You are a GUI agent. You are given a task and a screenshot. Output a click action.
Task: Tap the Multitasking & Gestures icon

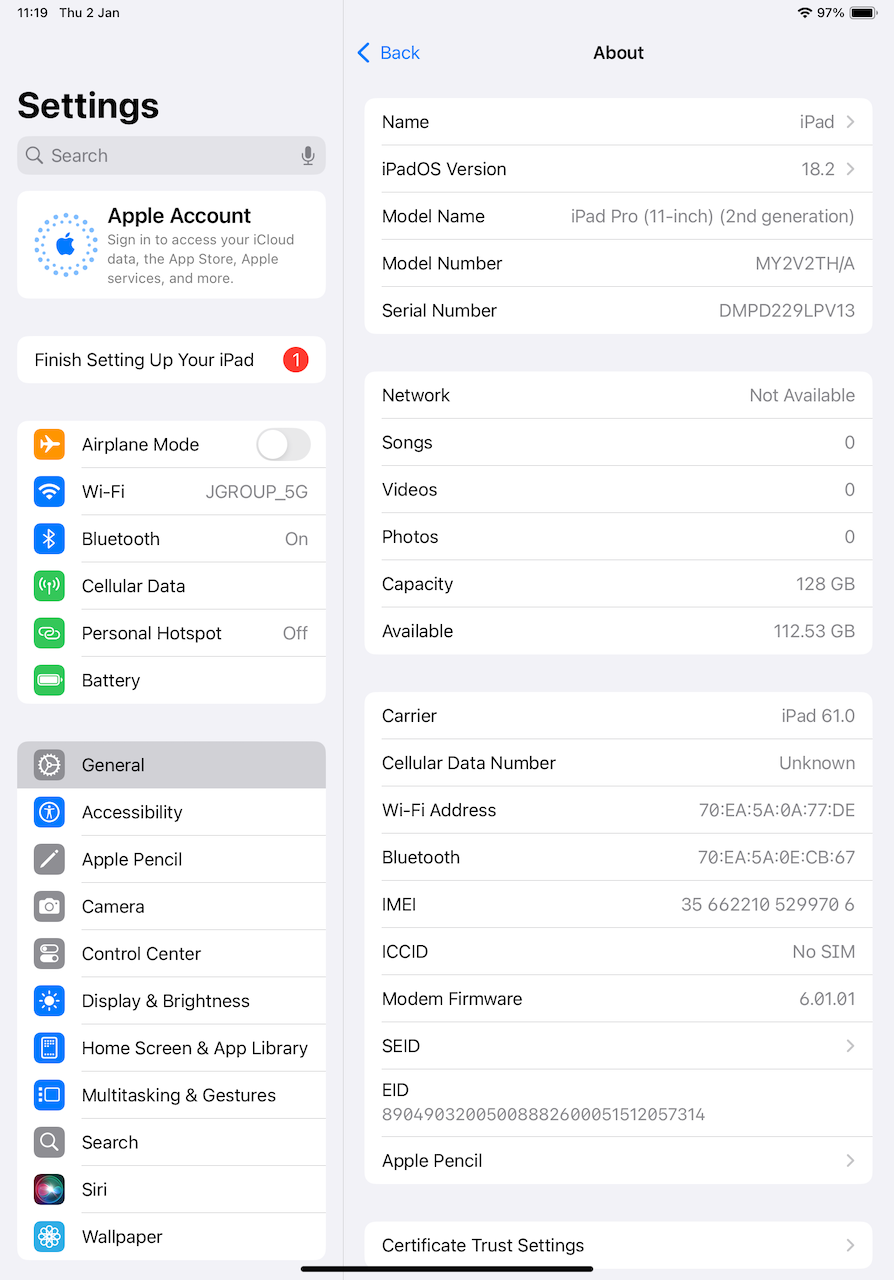coord(49,1095)
